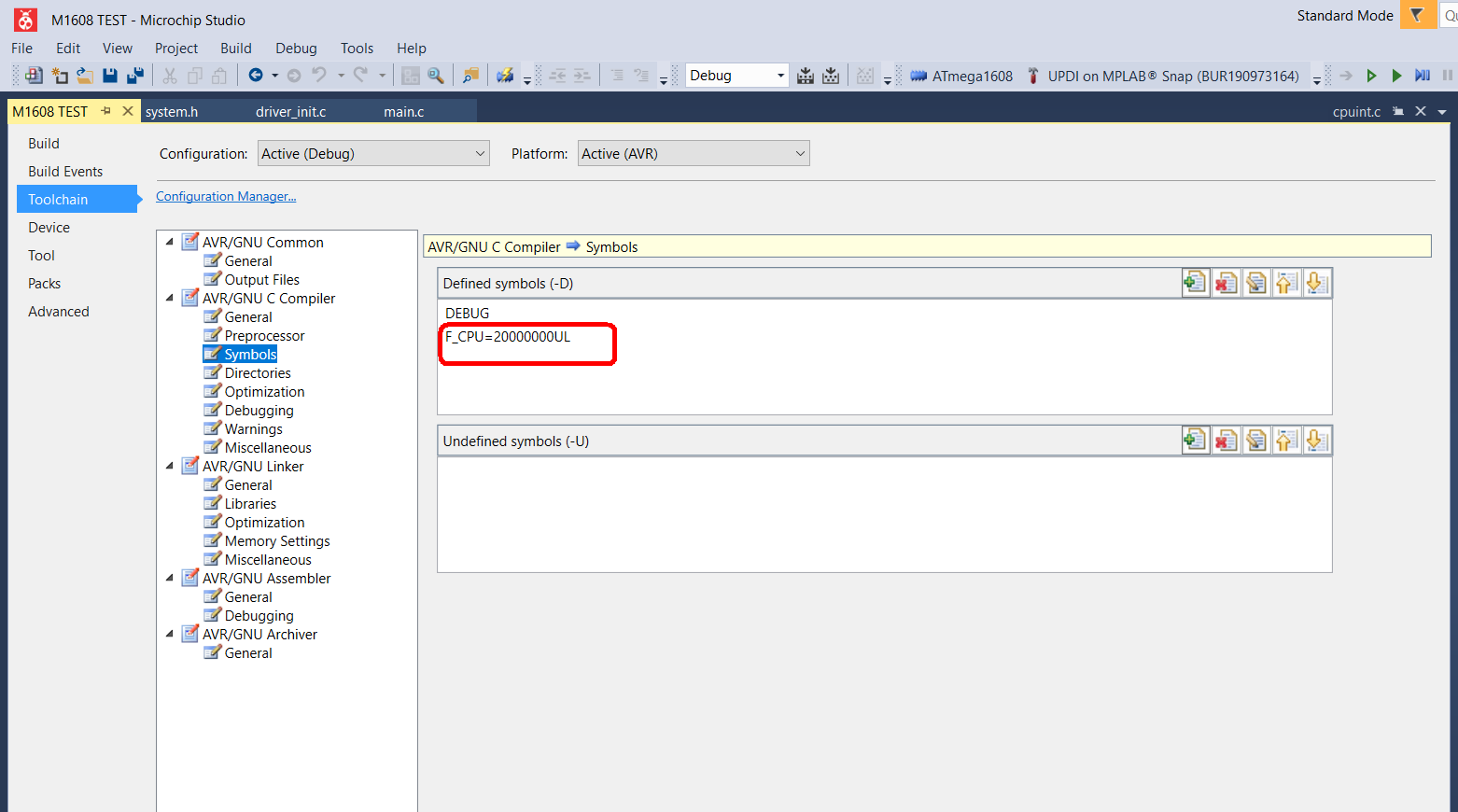This screenshot has height=812, width=1458.
Task: Click the Start Debugging and Break icon
Action: tap(1422, 76)
